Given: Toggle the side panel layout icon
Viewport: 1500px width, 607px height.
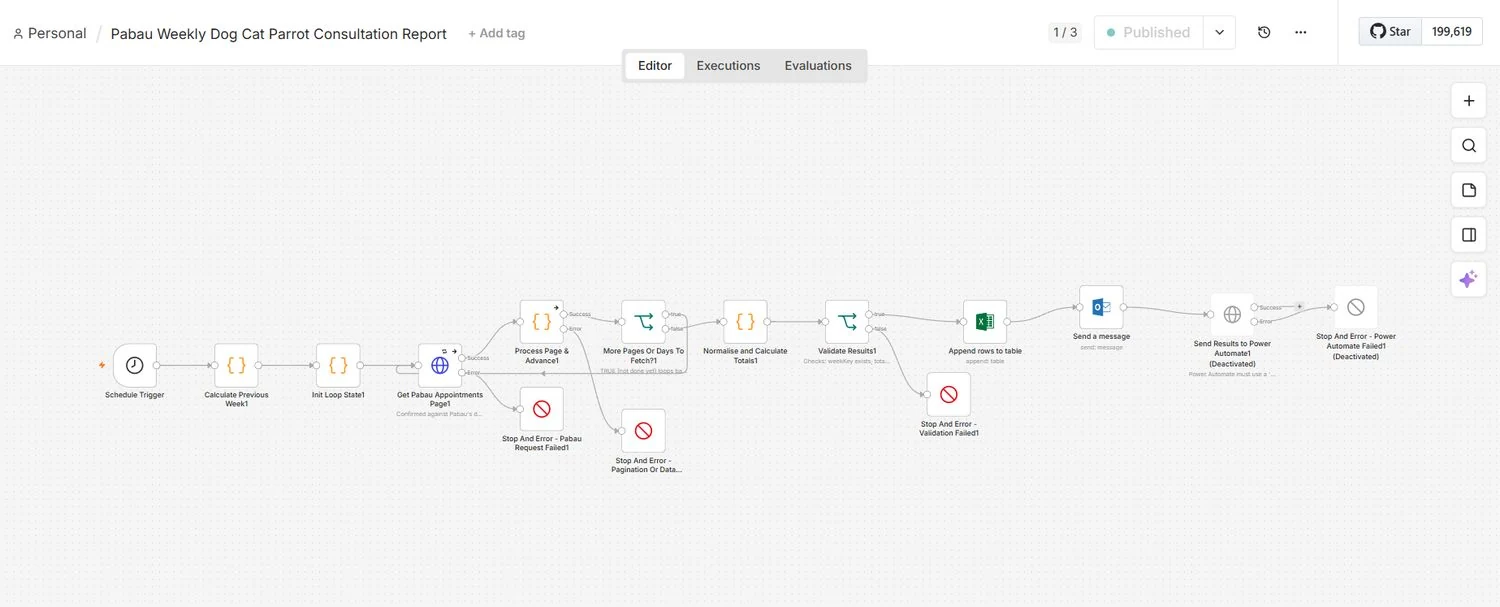Looking at the screenshot, I should 1468,235.
